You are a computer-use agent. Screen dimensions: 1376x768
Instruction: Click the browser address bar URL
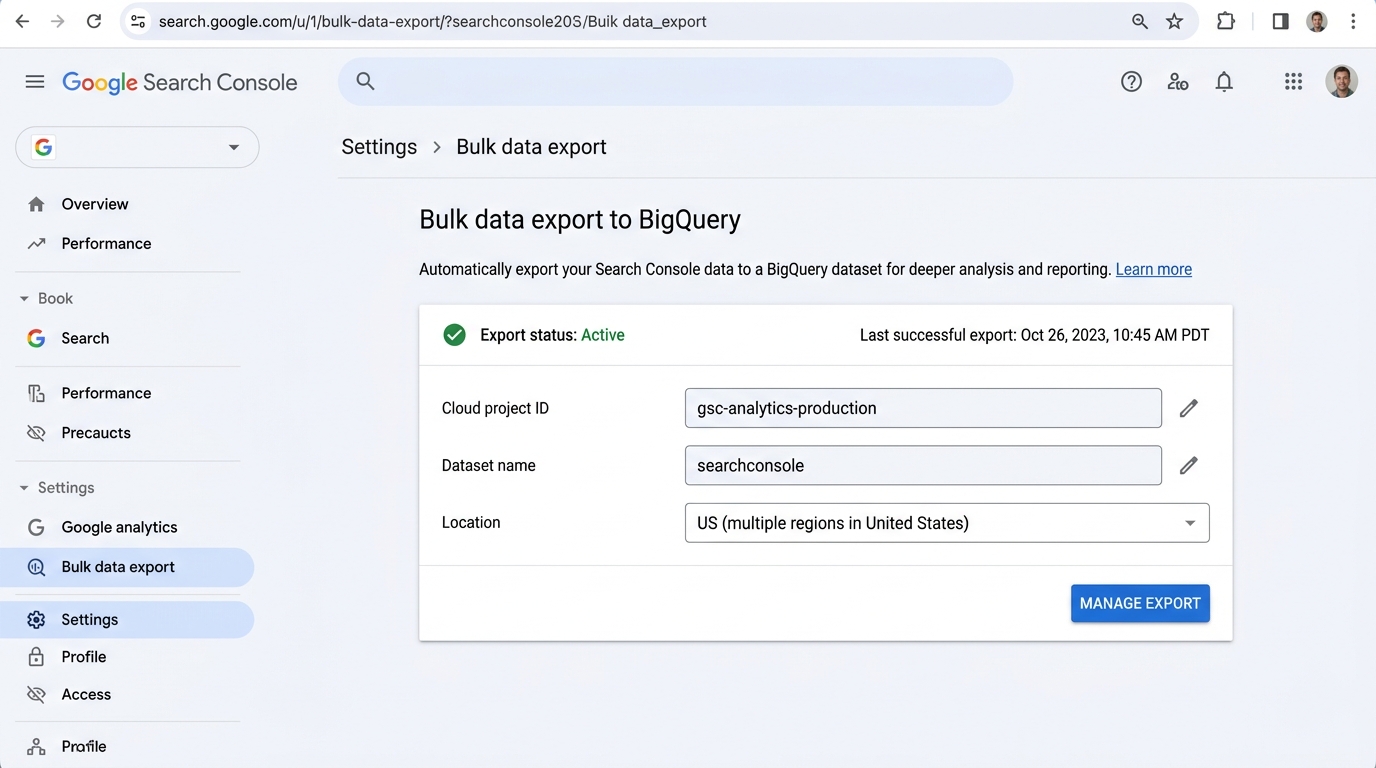tap(433, 21)
